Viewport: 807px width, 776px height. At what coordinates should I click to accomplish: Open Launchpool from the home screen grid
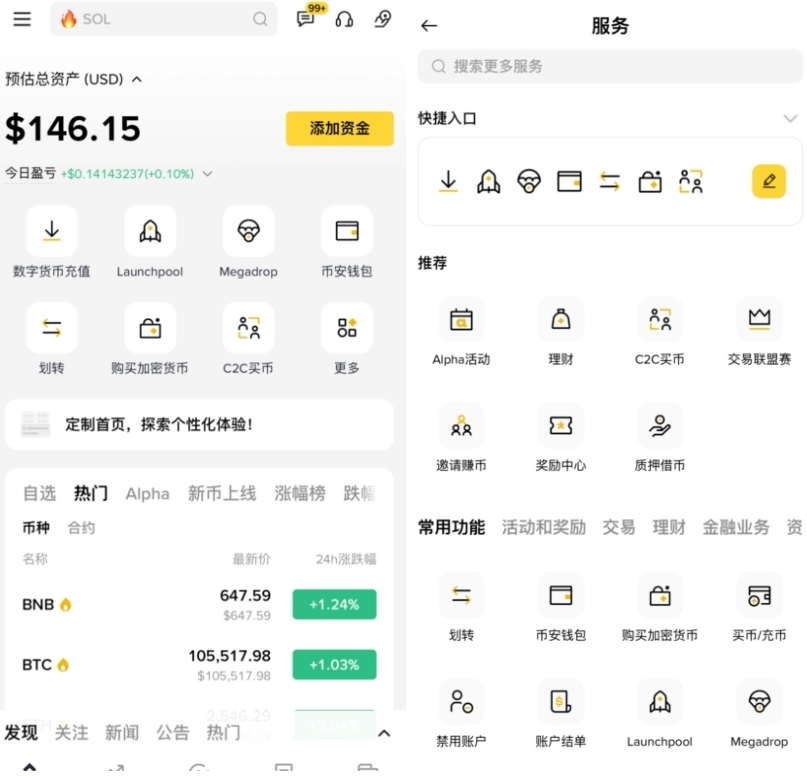[x=150, y=231]
